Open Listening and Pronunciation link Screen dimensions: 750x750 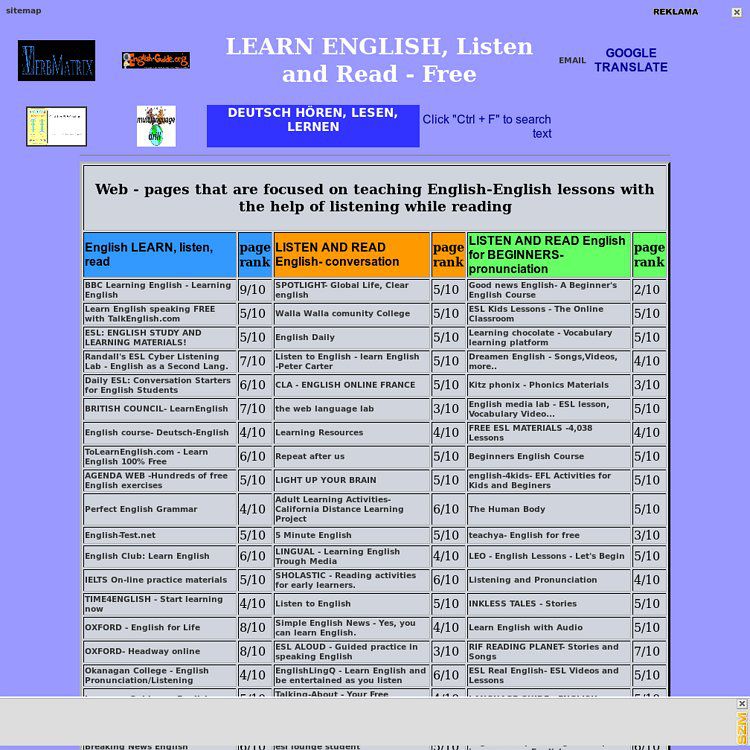click(533, 580)
